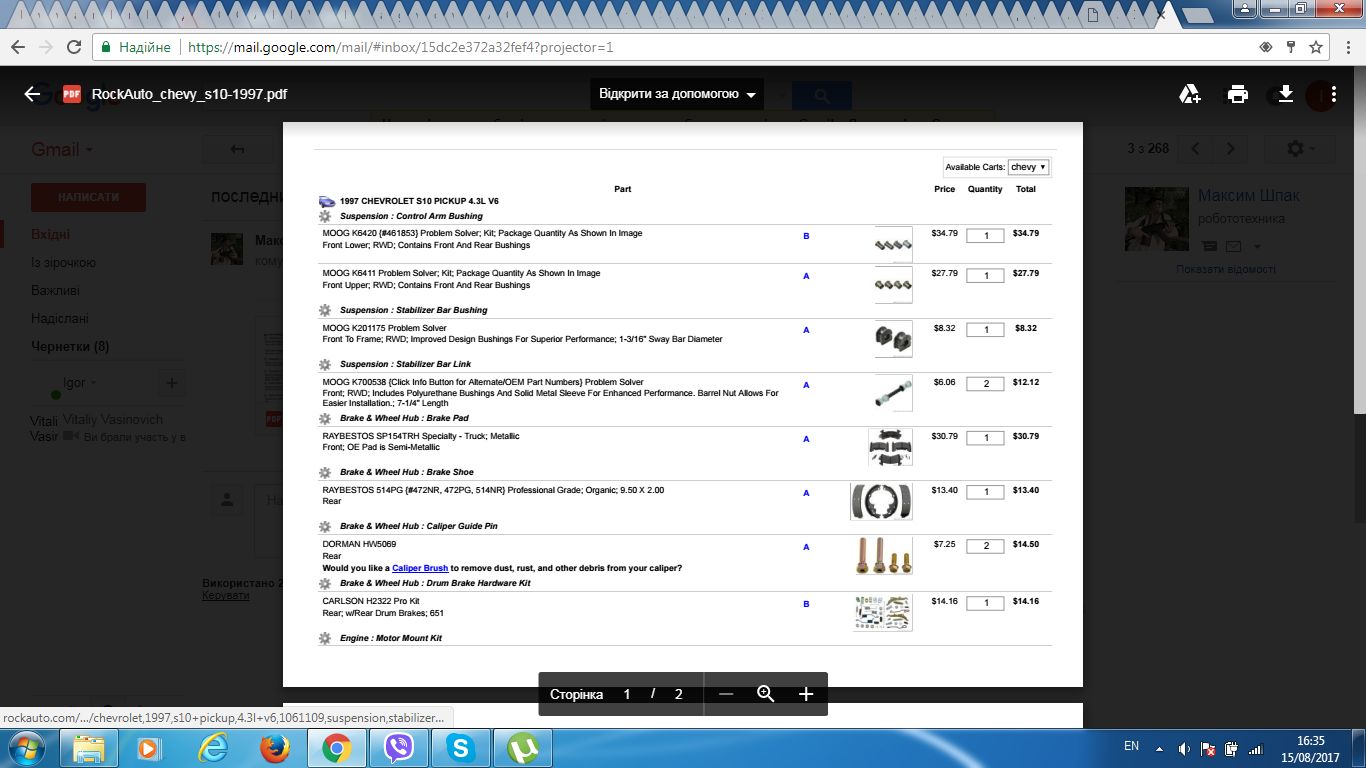Image resolution: width=1366 pixels, height=768 pixels.
Task: Open the Available Carts dropdown 'chevy'
Action: point(1029,167)
